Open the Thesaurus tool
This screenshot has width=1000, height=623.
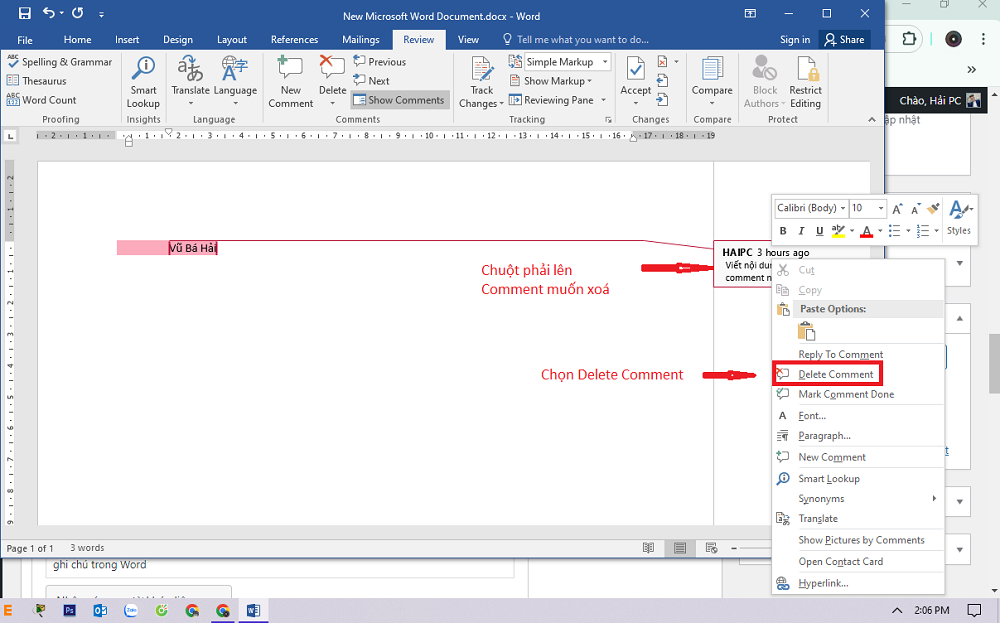[44, 81]
